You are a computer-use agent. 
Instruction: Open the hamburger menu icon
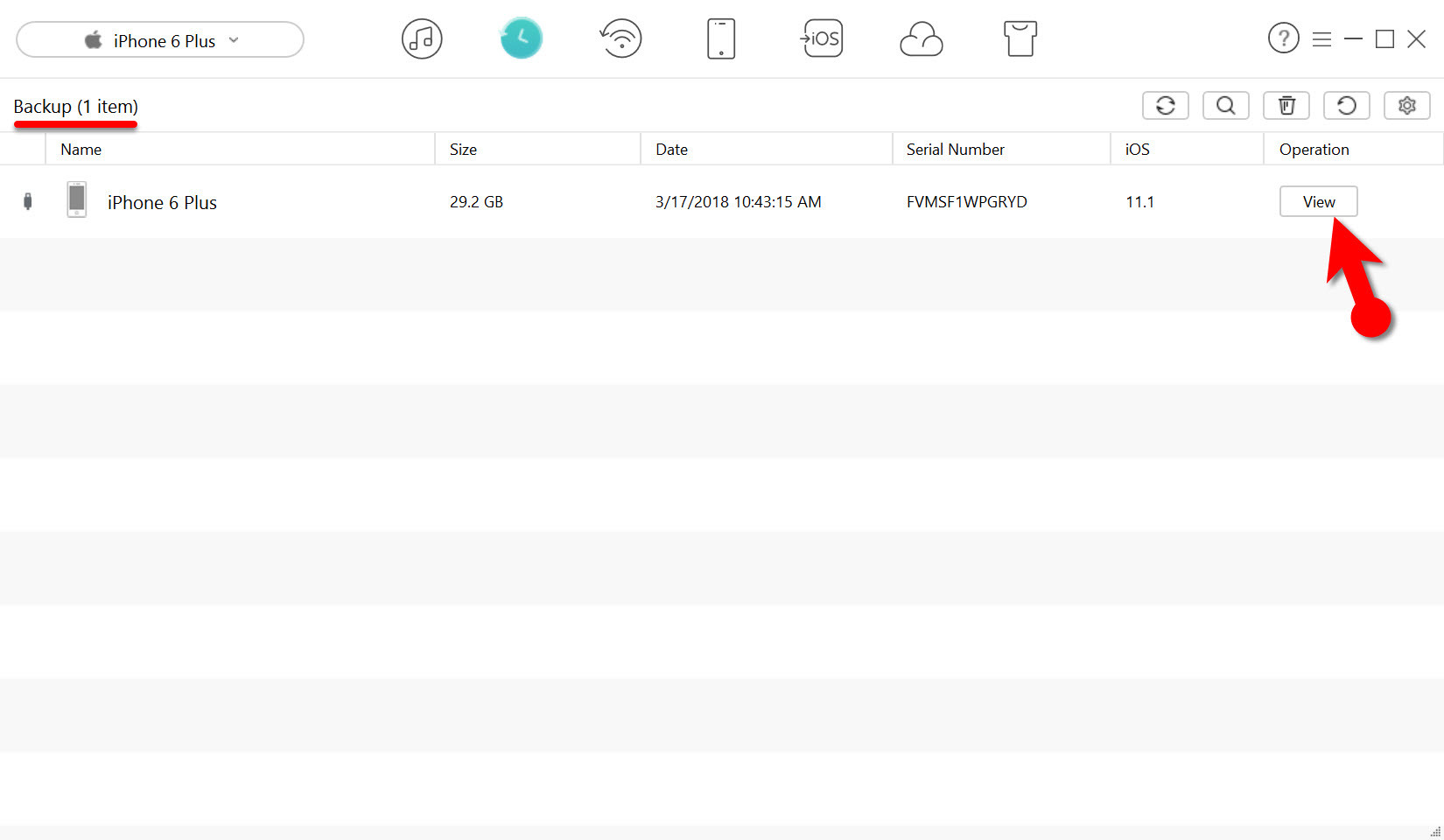pos(1321,39)
